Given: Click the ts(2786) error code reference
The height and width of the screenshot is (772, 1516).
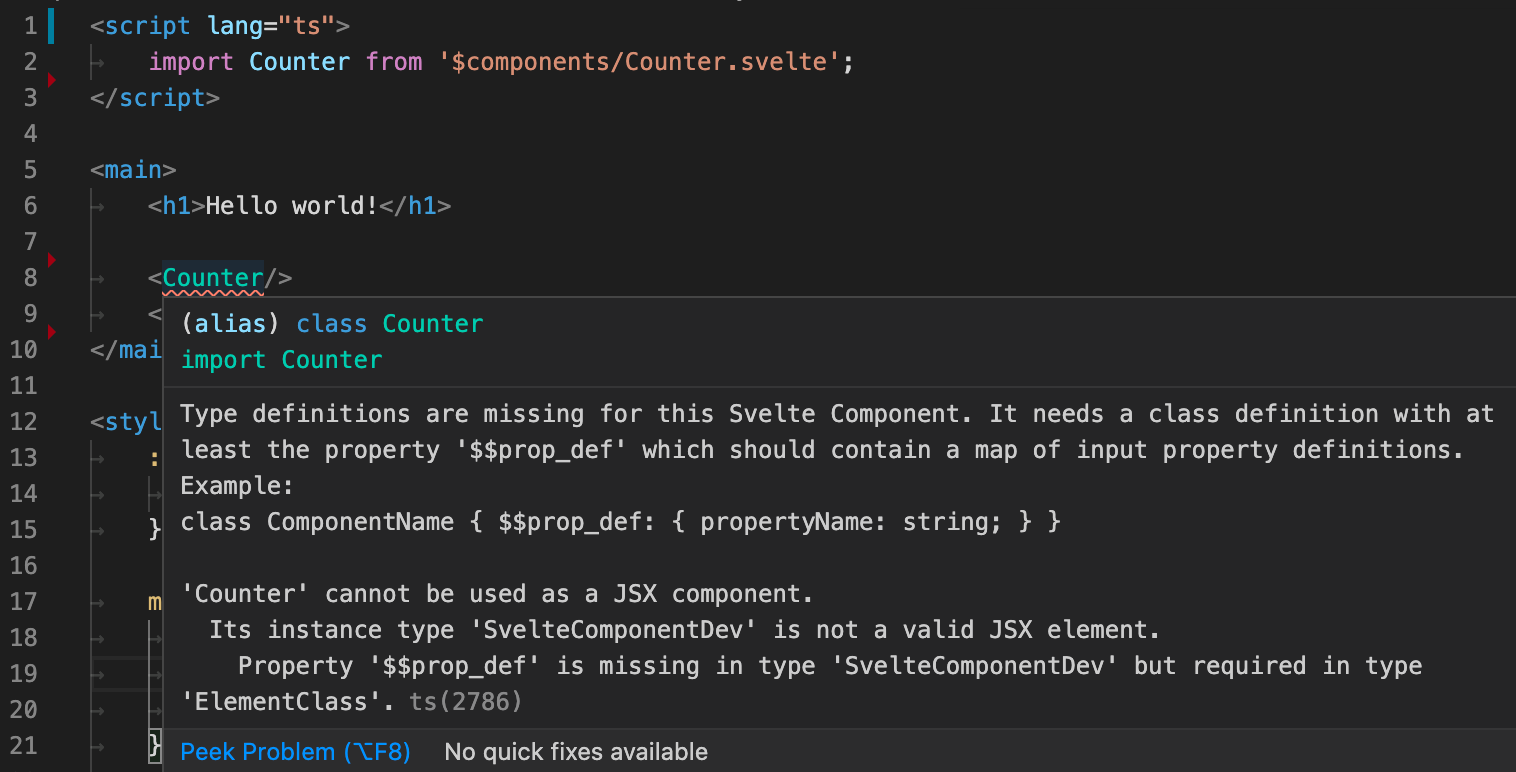Looking at the screenshot, I should [465, 701].
